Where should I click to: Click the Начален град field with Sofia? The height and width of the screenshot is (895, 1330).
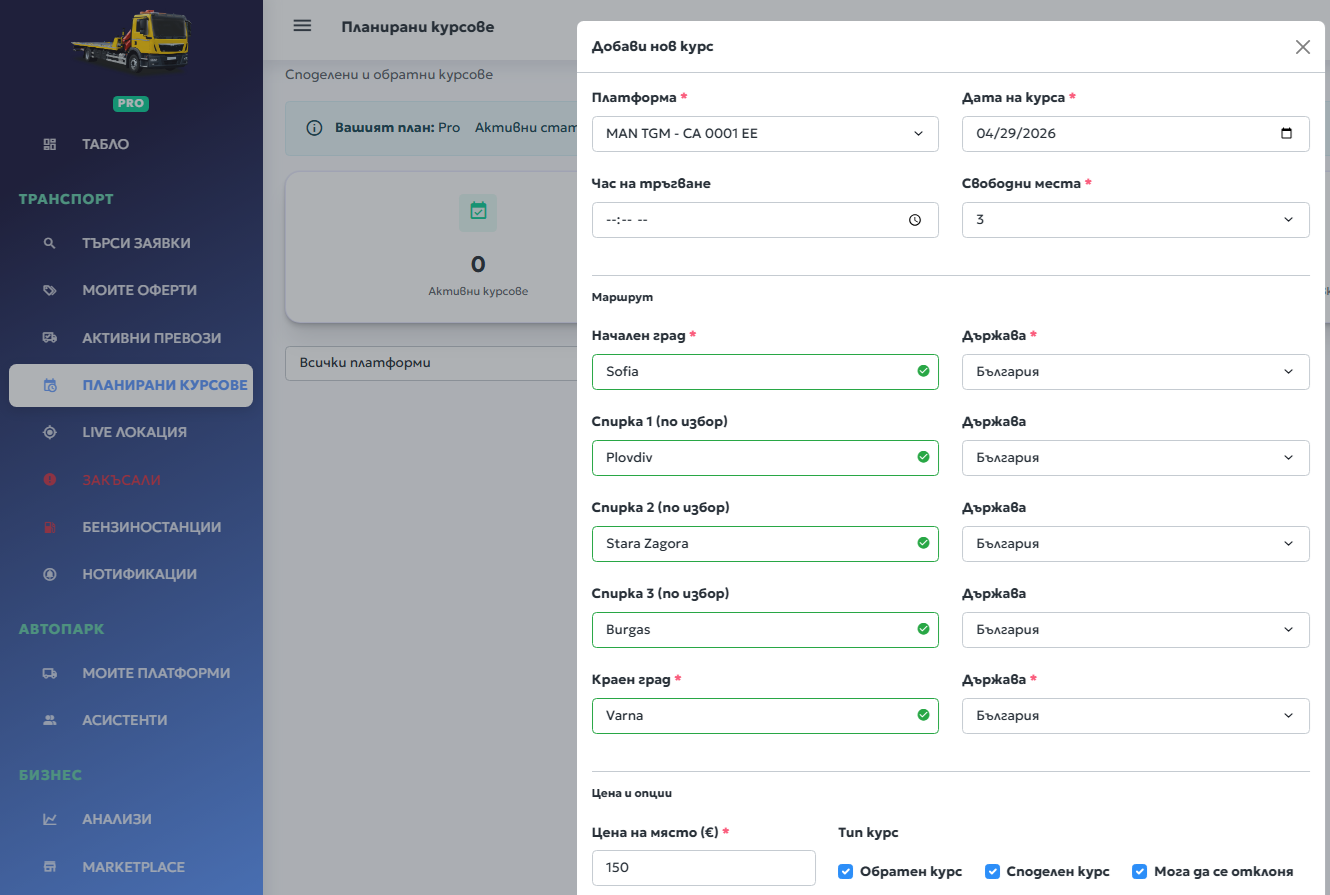point(765,372)
